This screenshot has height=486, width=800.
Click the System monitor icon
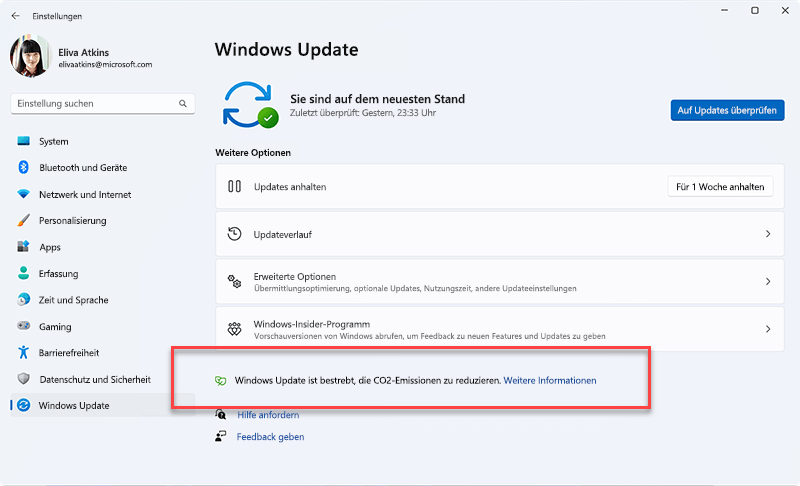tap(23, 141)
